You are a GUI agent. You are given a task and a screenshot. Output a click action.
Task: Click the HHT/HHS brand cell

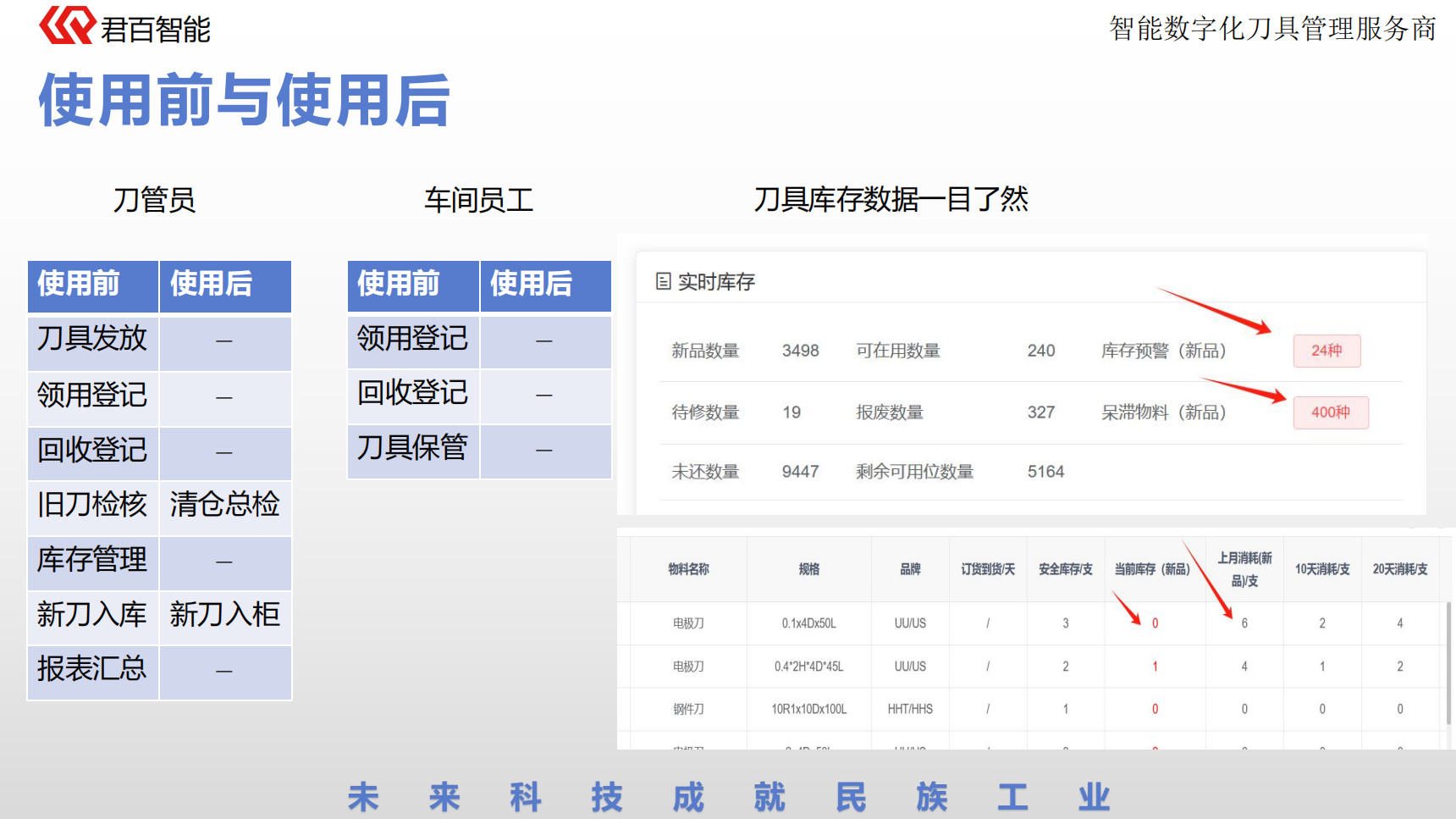pyautogui.click(x=910, y=710)
